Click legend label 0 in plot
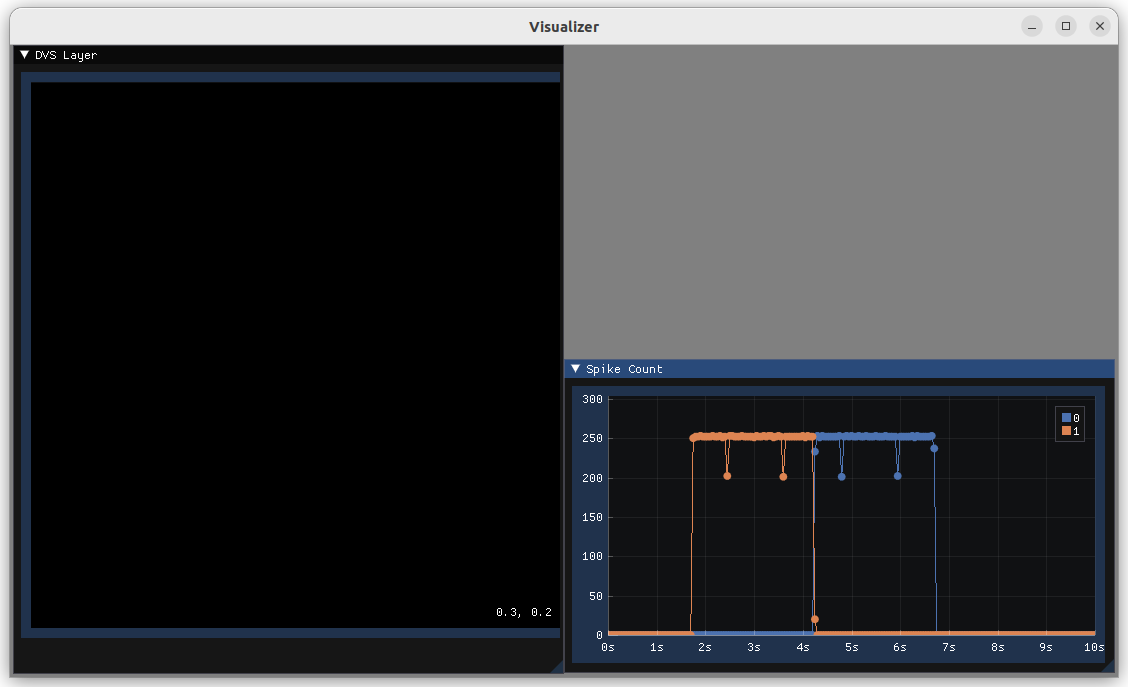 [1076, 418]
